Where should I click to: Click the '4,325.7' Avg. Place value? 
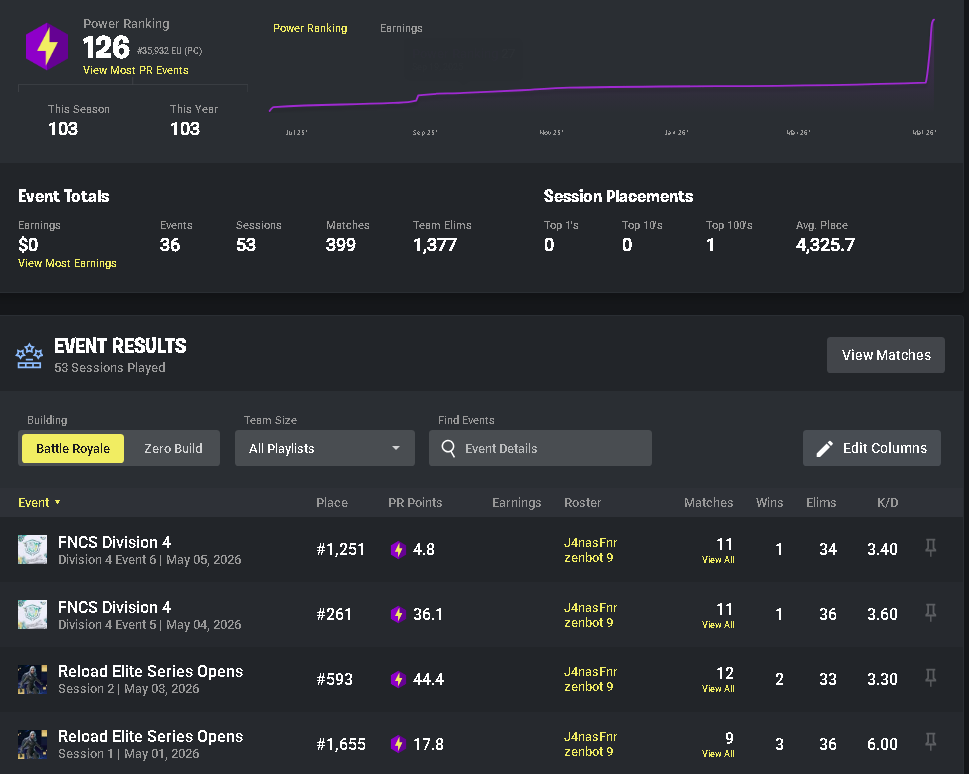825,245
